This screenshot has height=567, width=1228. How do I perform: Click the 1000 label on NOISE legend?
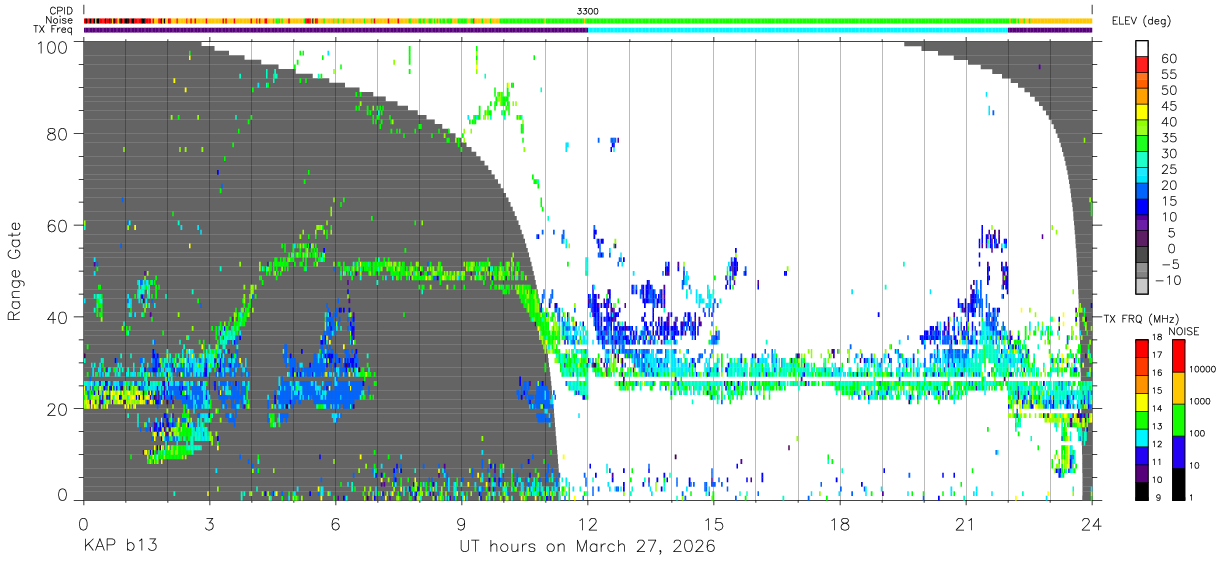pos(1198,402)
